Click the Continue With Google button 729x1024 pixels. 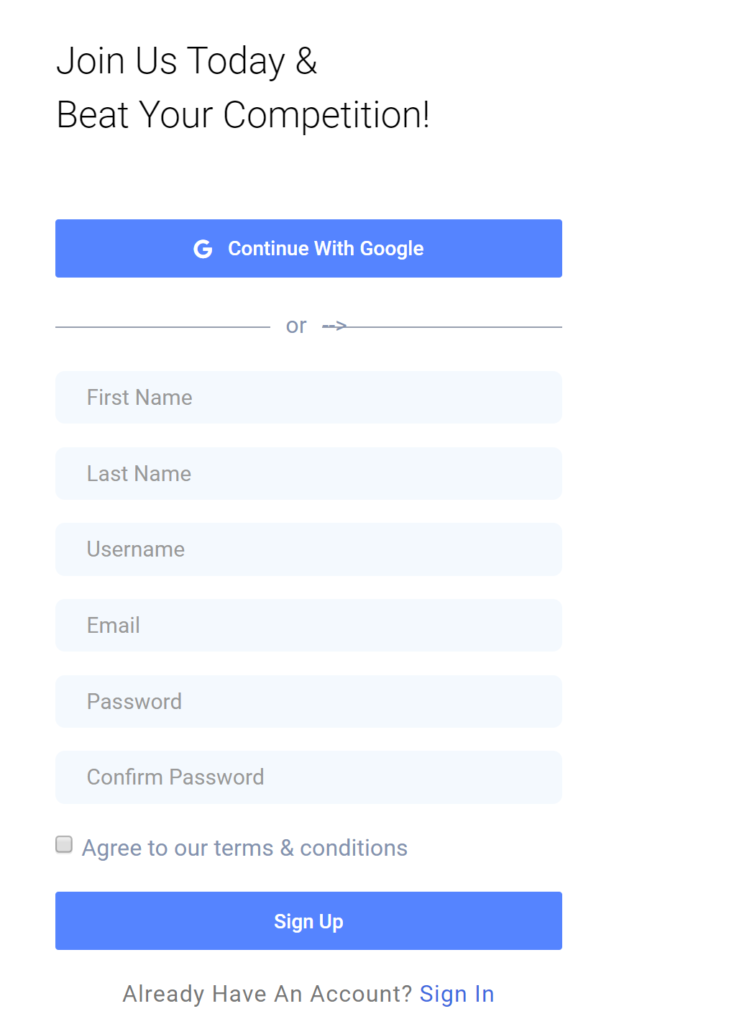pos(308,248)
